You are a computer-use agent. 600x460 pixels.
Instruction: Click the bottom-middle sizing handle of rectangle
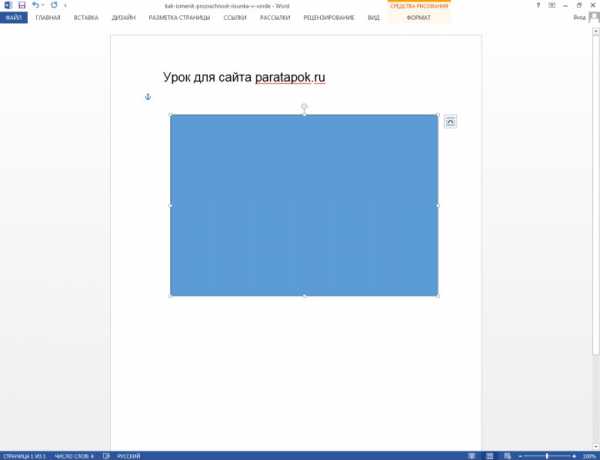pyautogui.click(x=304, y=296)
